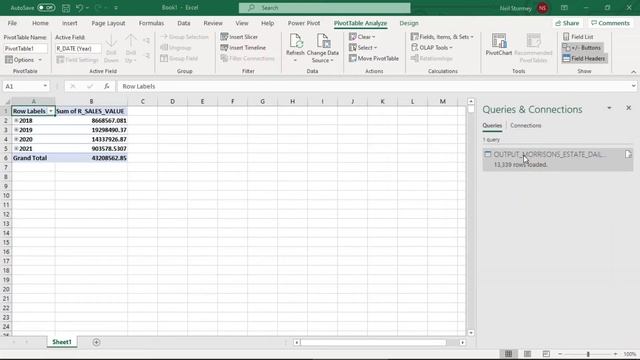Click the Refresh data icon
This screenshot has height=360, width=640.
click(x=295, y=41)
